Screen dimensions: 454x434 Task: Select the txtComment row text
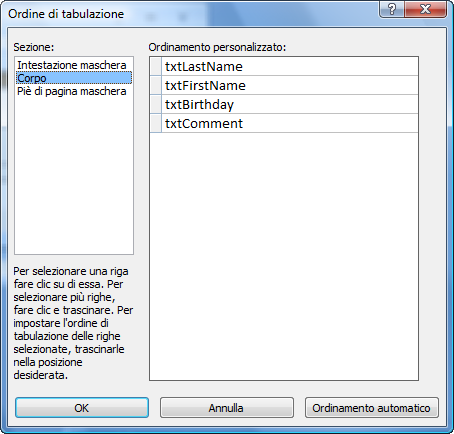(x=204, y=123)
